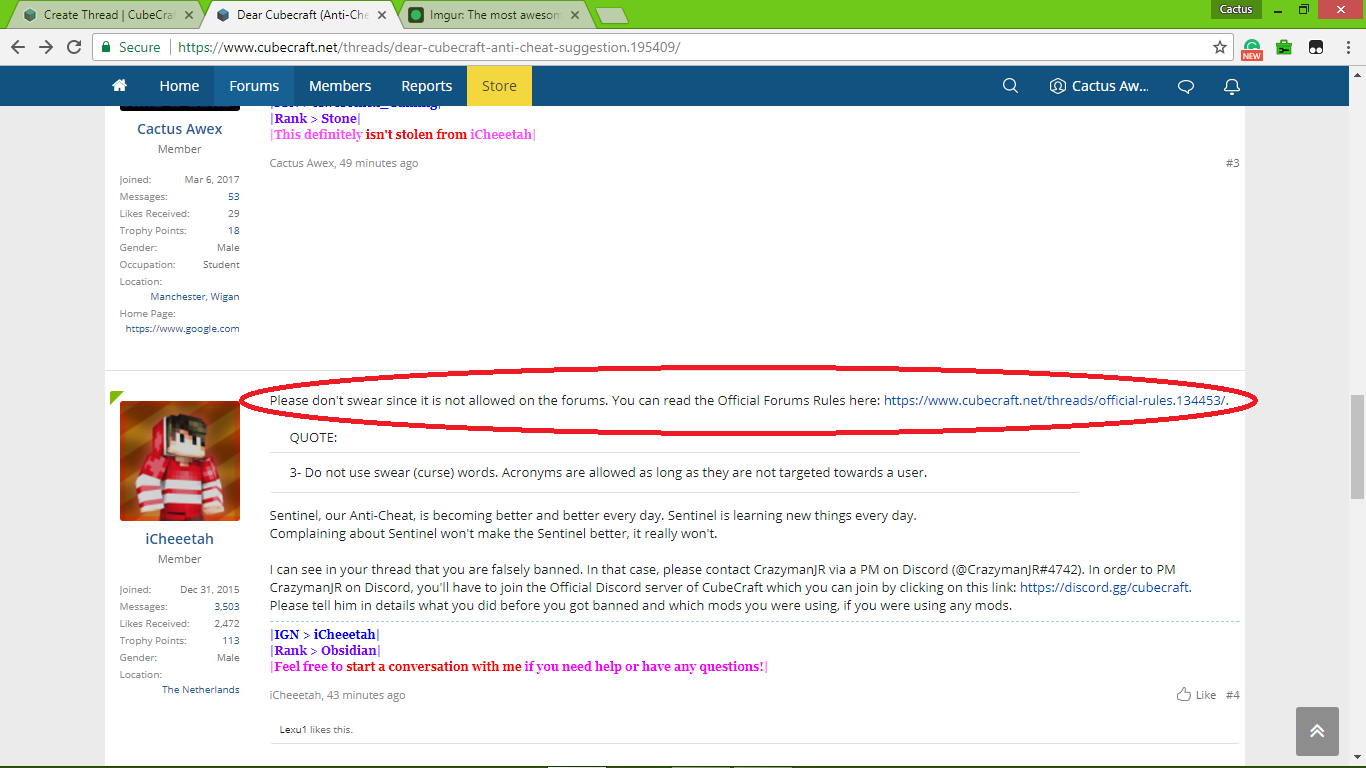The height and width of the screenshot is (768, 1366).
Task: Open post permalink #4
Action: coord(1233,695)
